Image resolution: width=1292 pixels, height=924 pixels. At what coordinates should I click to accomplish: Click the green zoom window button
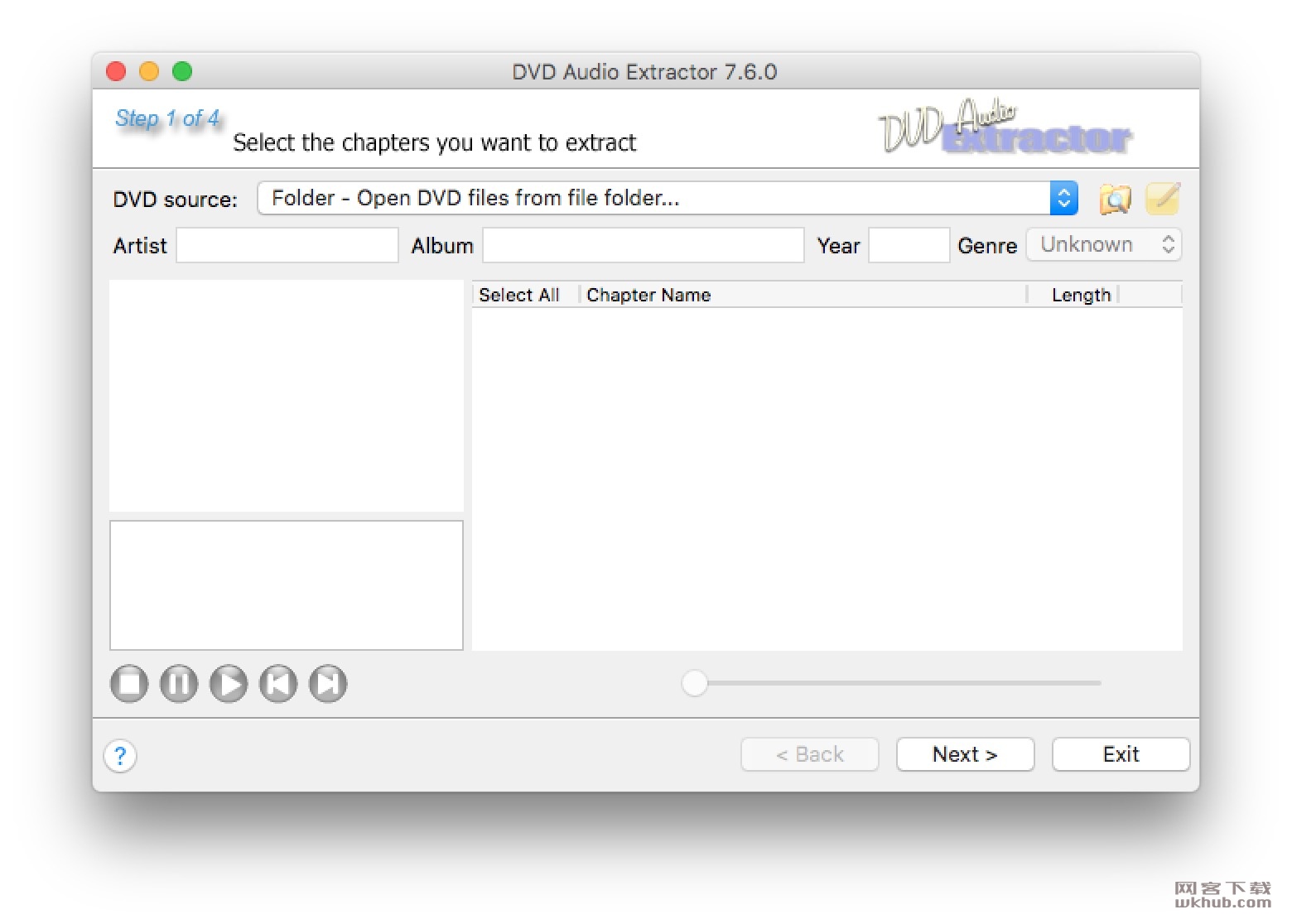tap(182, 72)
